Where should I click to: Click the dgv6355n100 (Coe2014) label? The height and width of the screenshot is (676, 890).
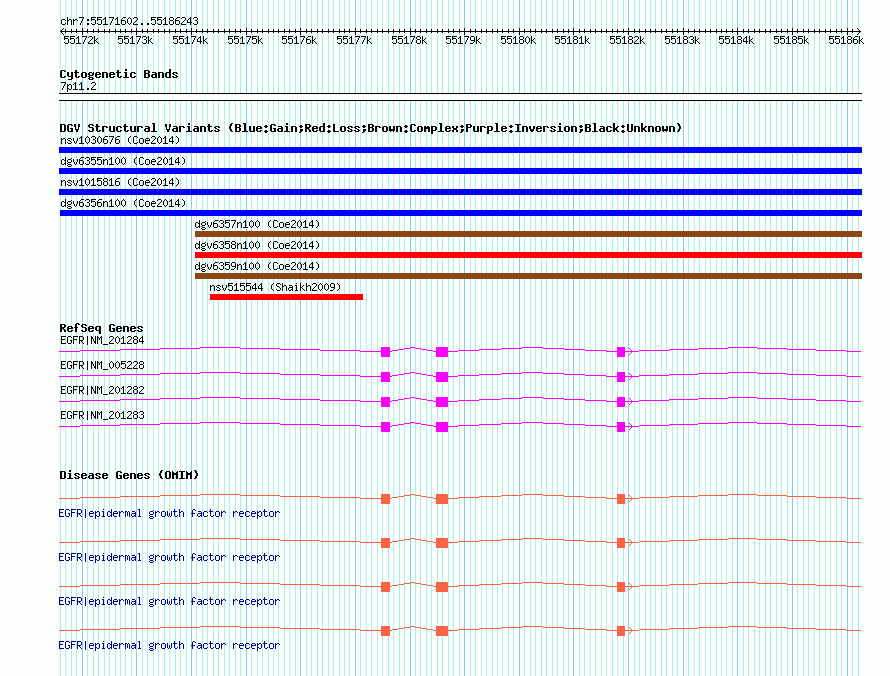(123, 161)
